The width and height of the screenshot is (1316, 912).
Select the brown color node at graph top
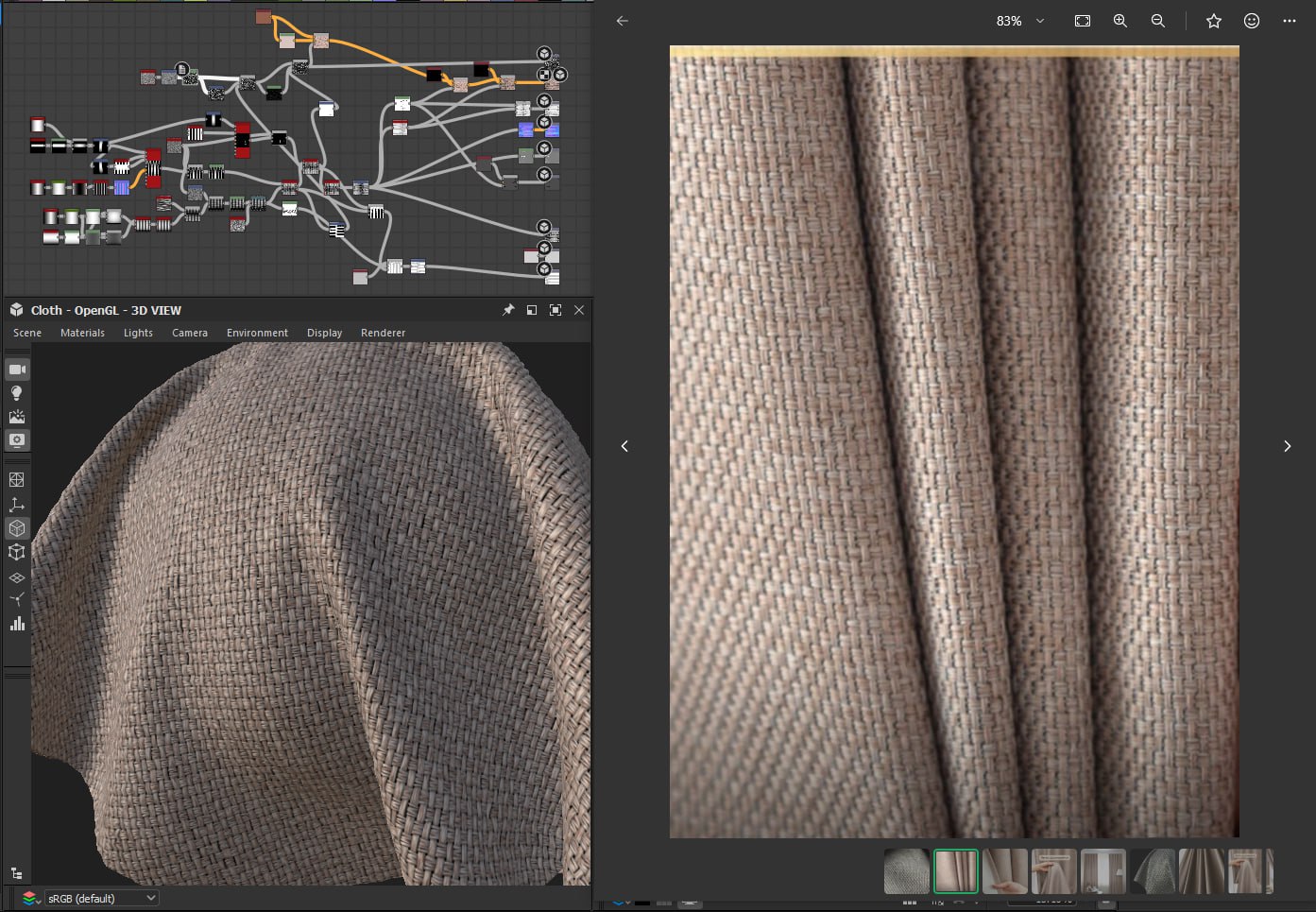tap(264, 17)
